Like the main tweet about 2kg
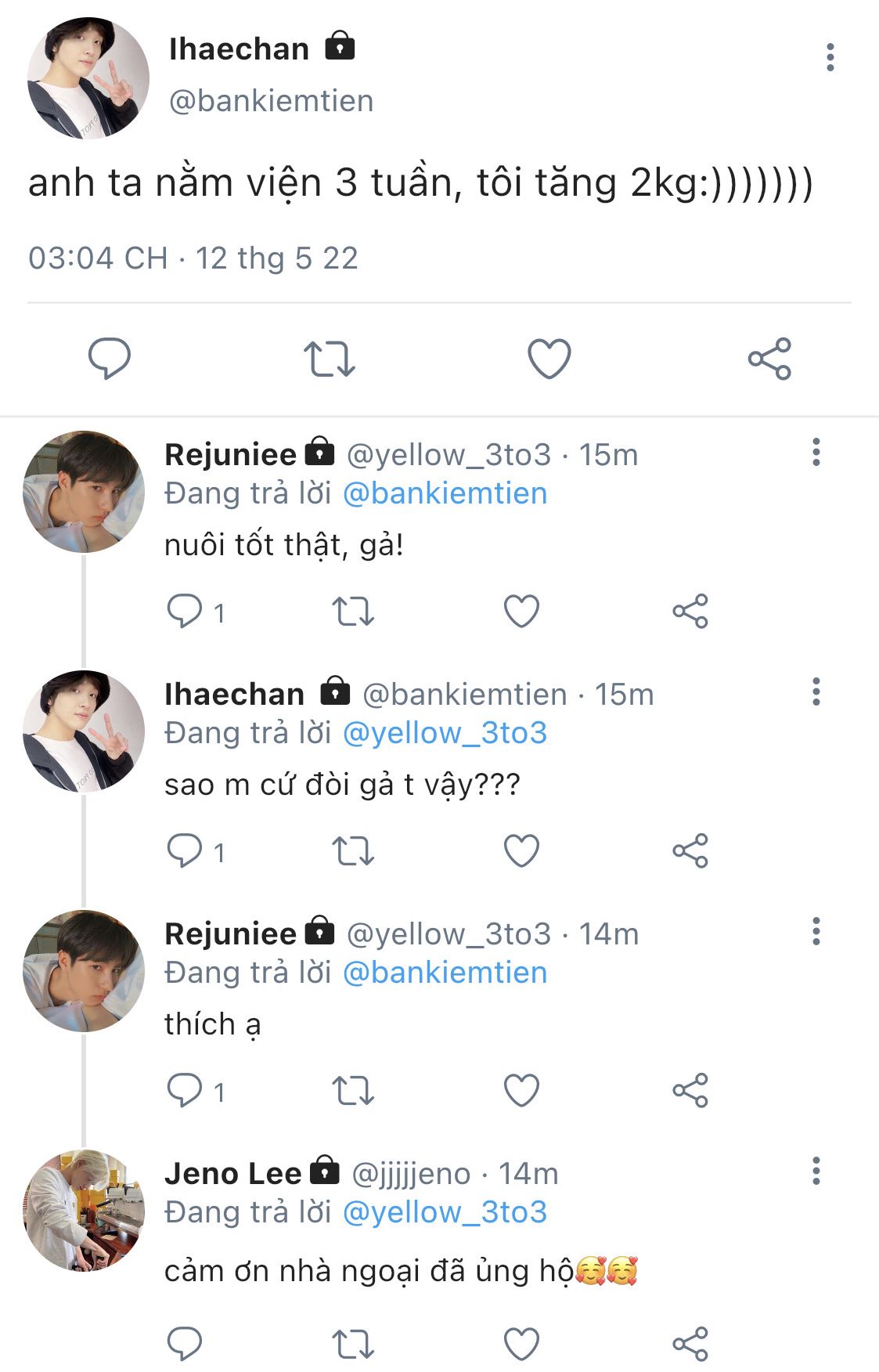Image resolution: width=879 pixels, height=1372 pixels. (549, 359)
